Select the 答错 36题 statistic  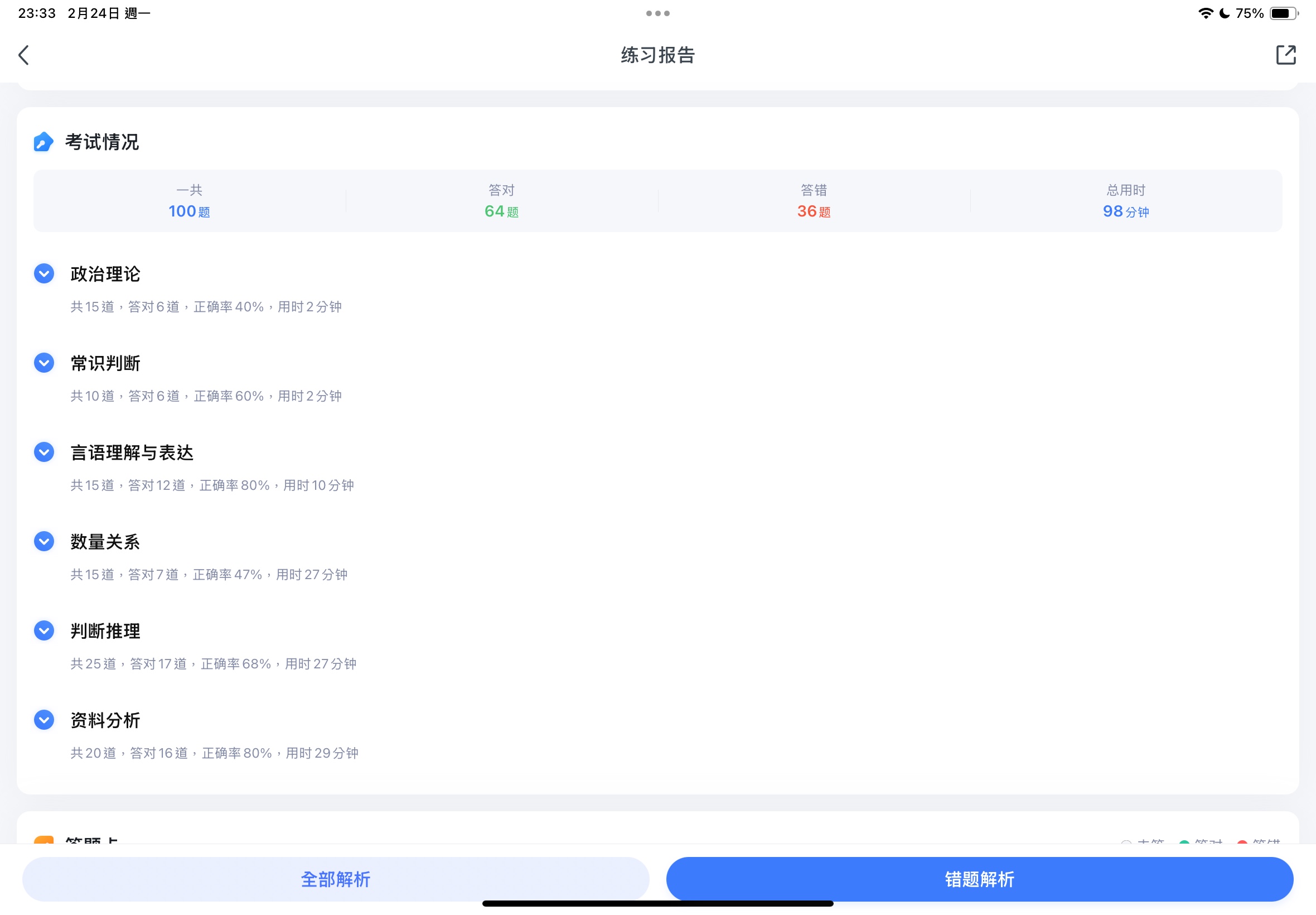pyautogui.click(x=814, y=201)
